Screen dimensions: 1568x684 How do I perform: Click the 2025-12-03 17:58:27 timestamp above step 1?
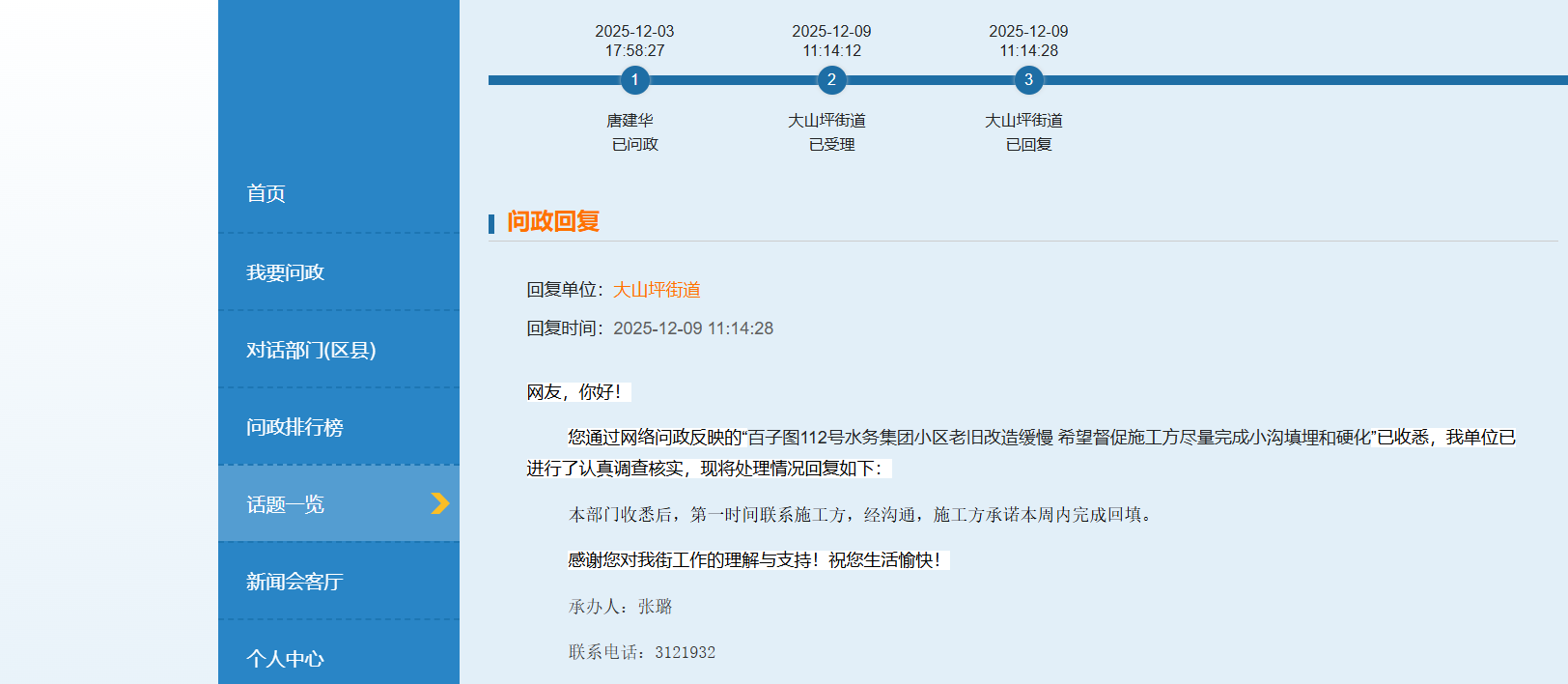point(634,41)
